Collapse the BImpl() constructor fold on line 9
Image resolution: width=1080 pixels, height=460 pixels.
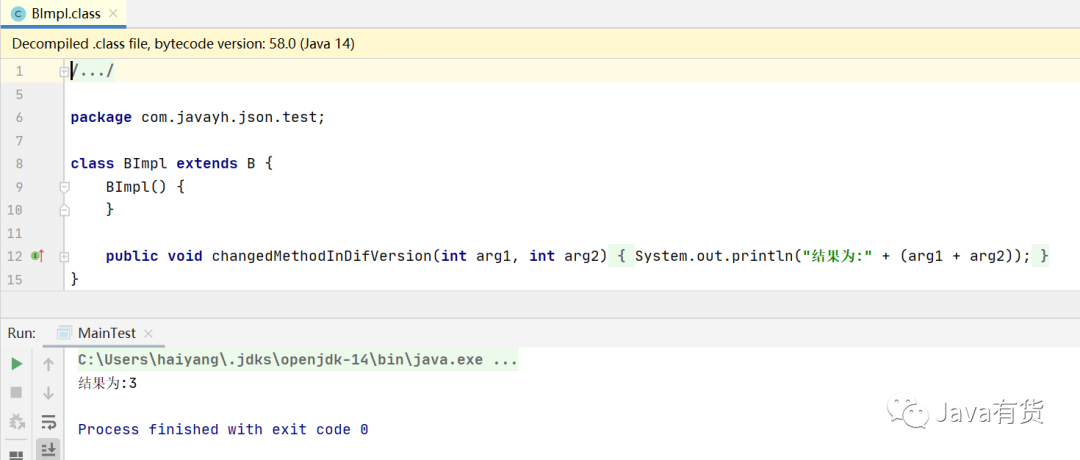point(64,187)
